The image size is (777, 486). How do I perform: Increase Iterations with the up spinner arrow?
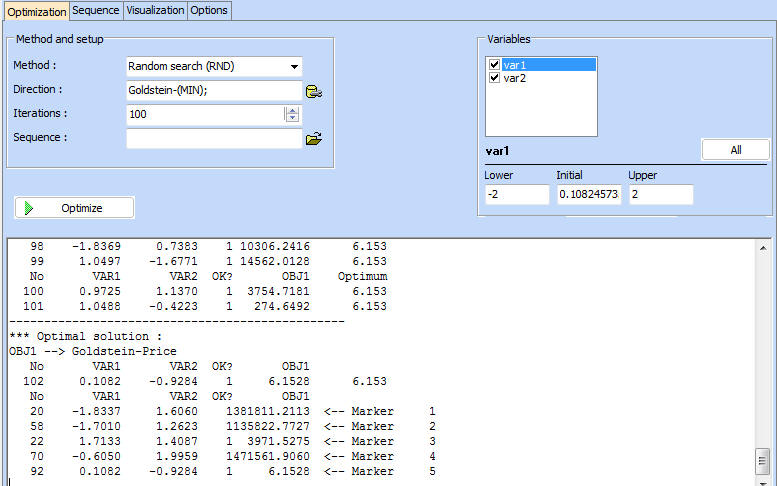coord(292,110)
